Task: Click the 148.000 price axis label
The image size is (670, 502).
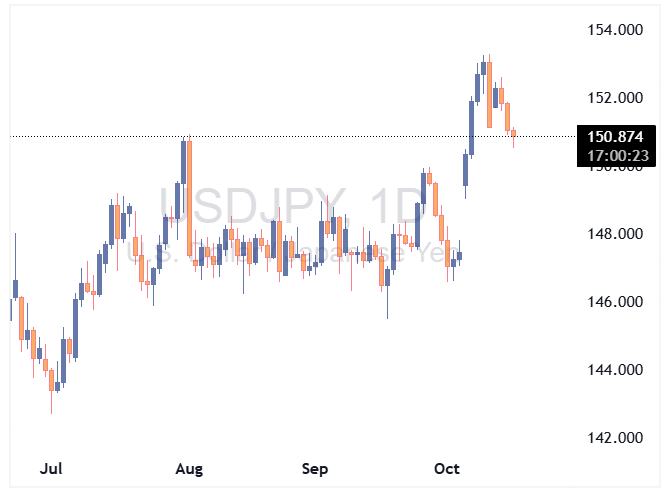Action: click(x=615, y=234)
